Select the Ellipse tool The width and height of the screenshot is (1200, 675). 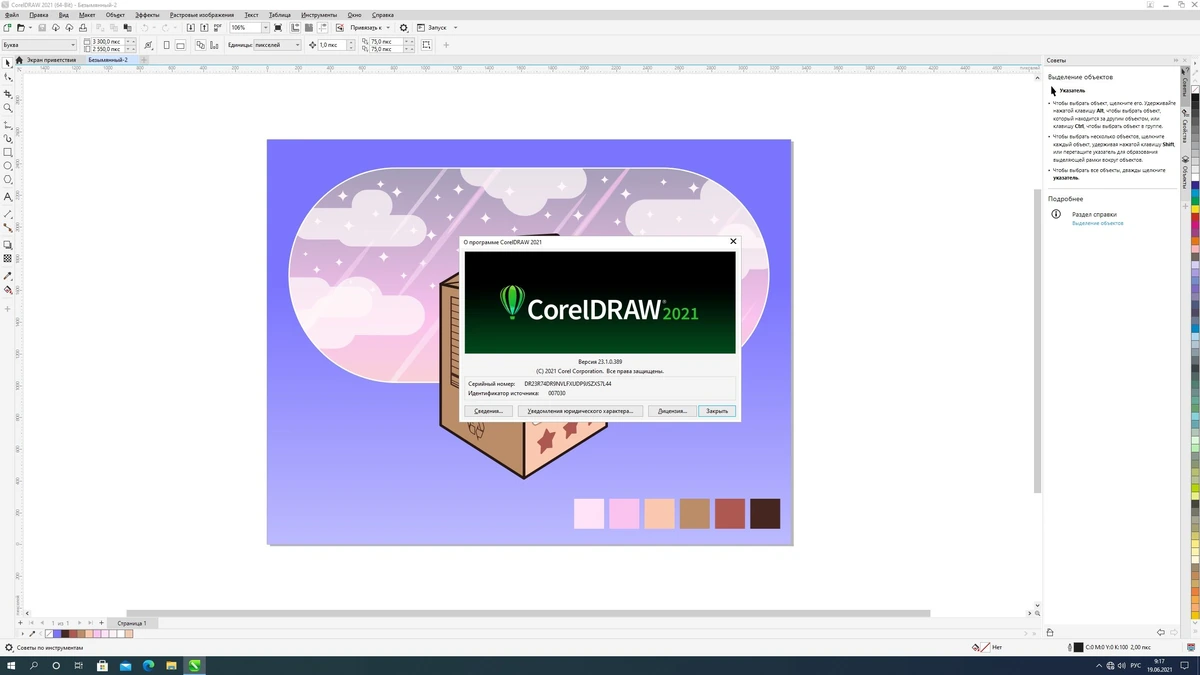(x=8, y=166)
